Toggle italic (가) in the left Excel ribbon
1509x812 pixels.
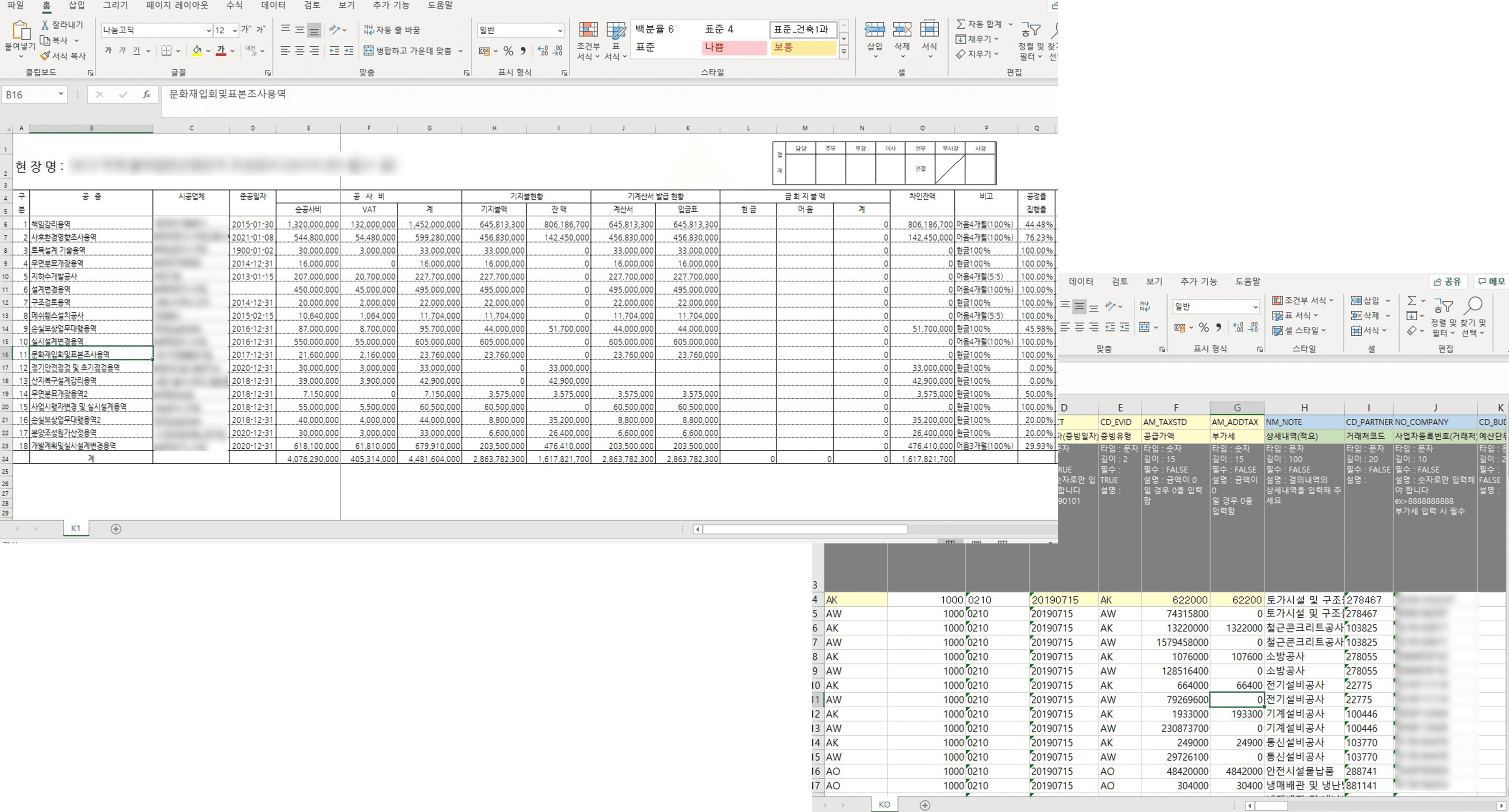coord(122,51)
